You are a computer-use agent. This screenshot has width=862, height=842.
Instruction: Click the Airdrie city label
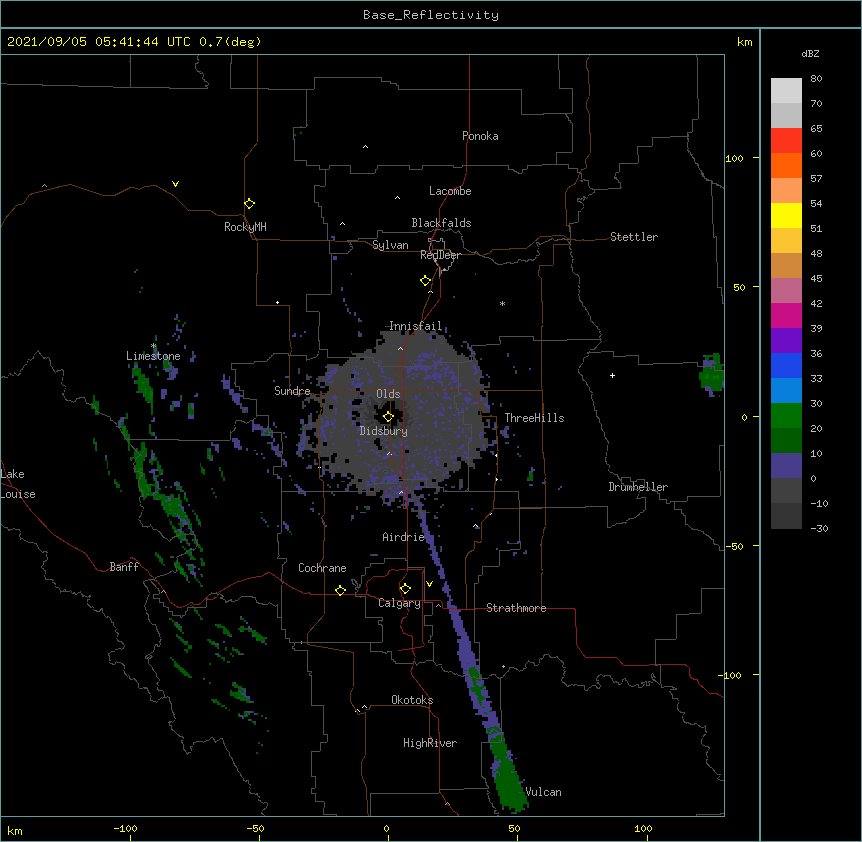[x=404, y=537]
